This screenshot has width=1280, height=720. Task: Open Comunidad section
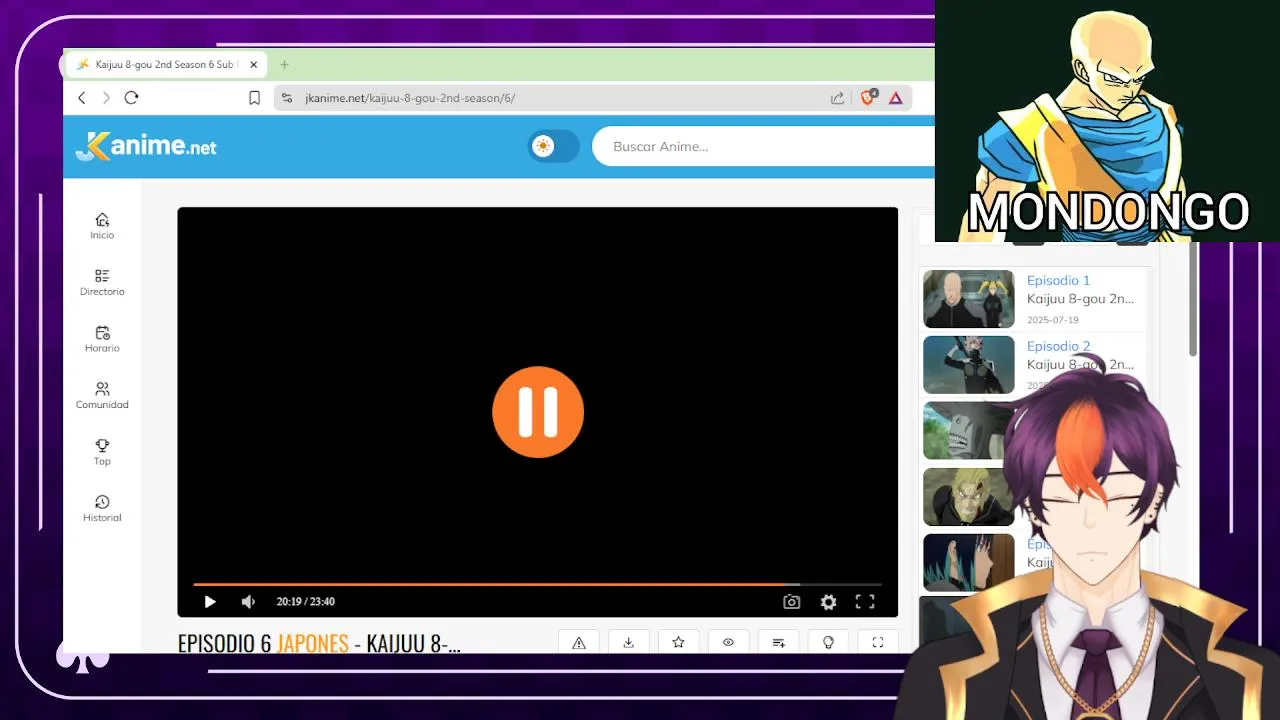tap(102, 396)
